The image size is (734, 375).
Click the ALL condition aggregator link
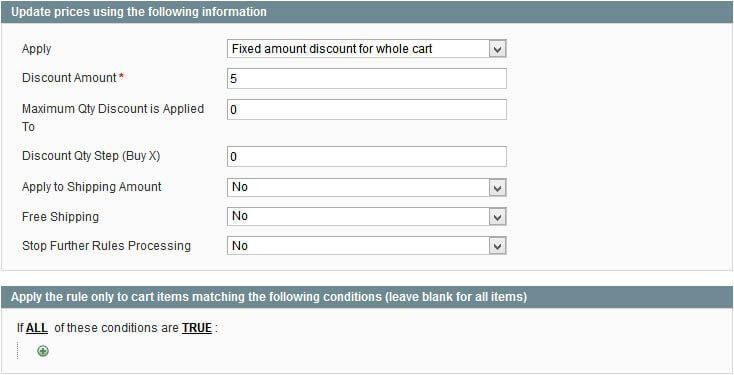[x=37, y=328]
